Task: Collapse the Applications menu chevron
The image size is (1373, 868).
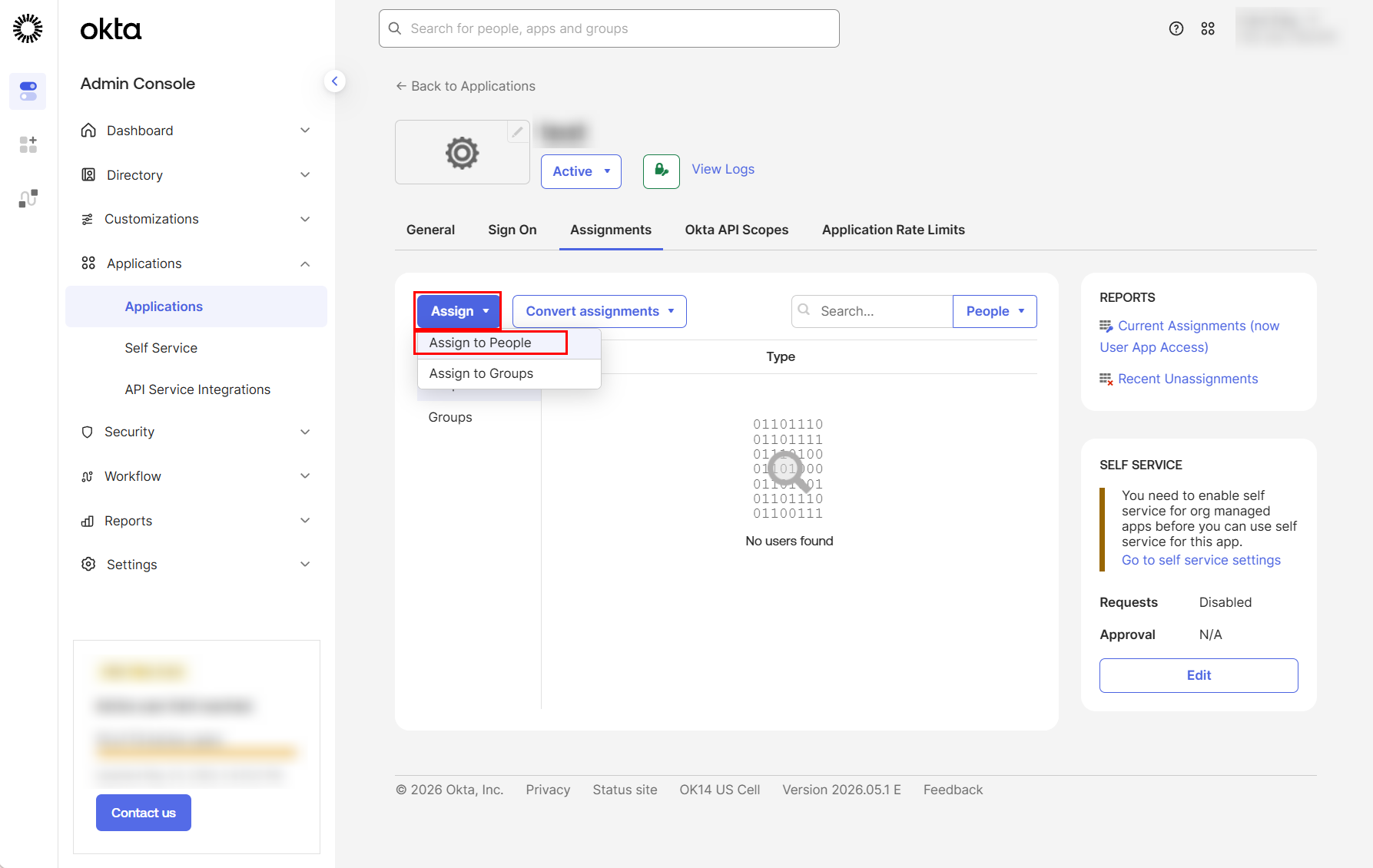Action: pos(305,263)
